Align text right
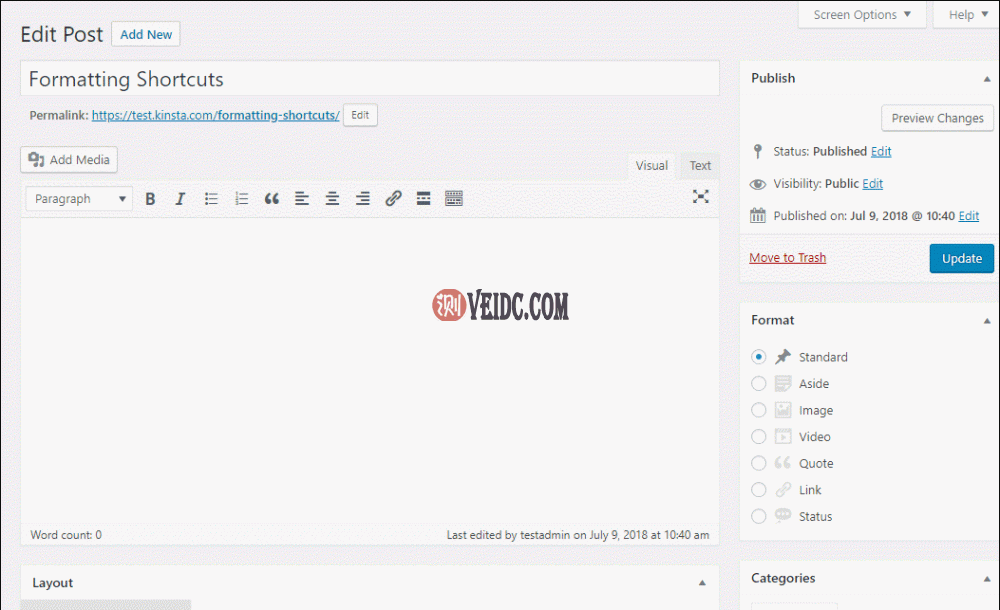This screenshot has height=610, width=1000. coord(363,199)
